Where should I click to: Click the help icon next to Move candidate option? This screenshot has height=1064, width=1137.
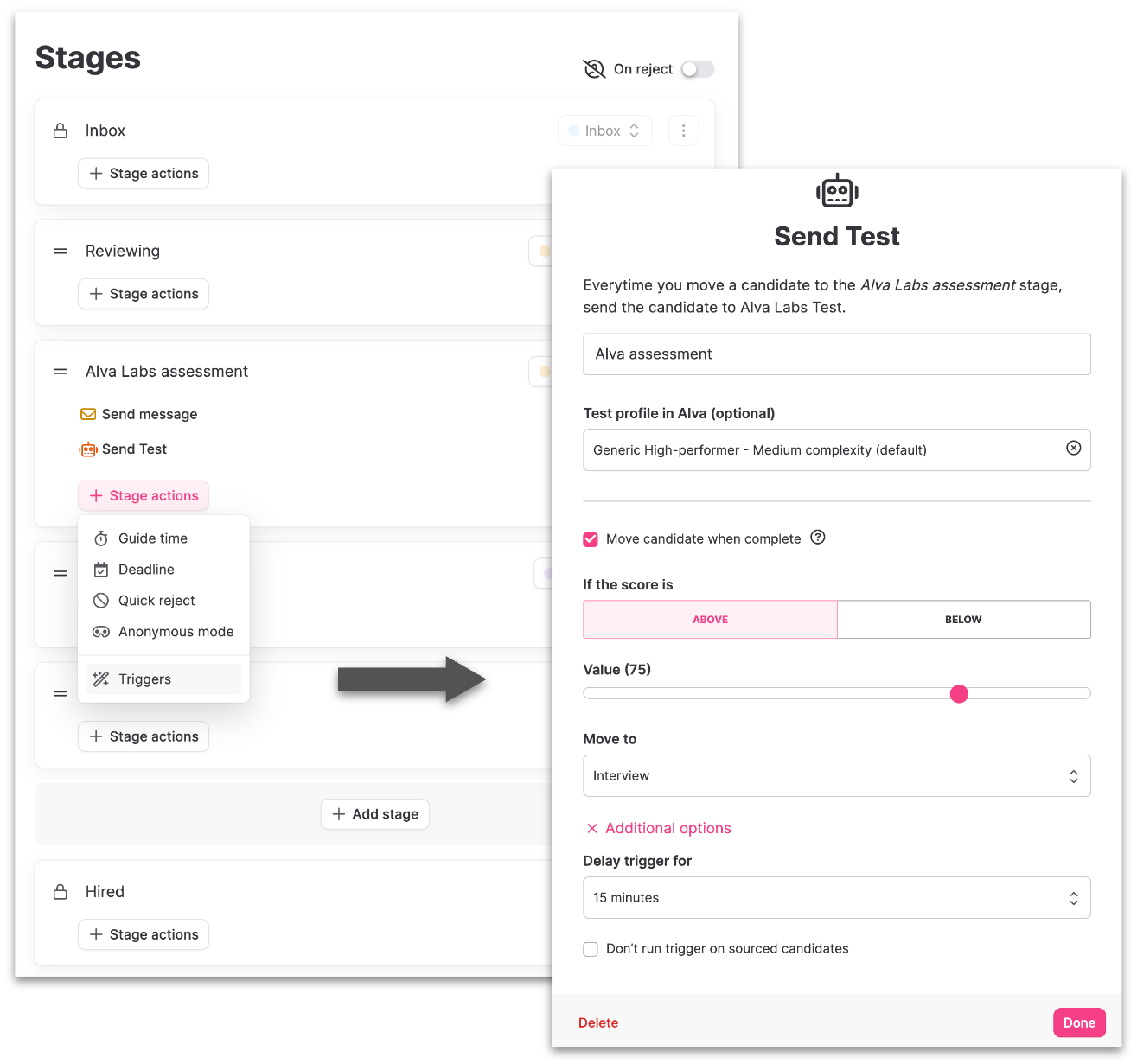point(817,538)
